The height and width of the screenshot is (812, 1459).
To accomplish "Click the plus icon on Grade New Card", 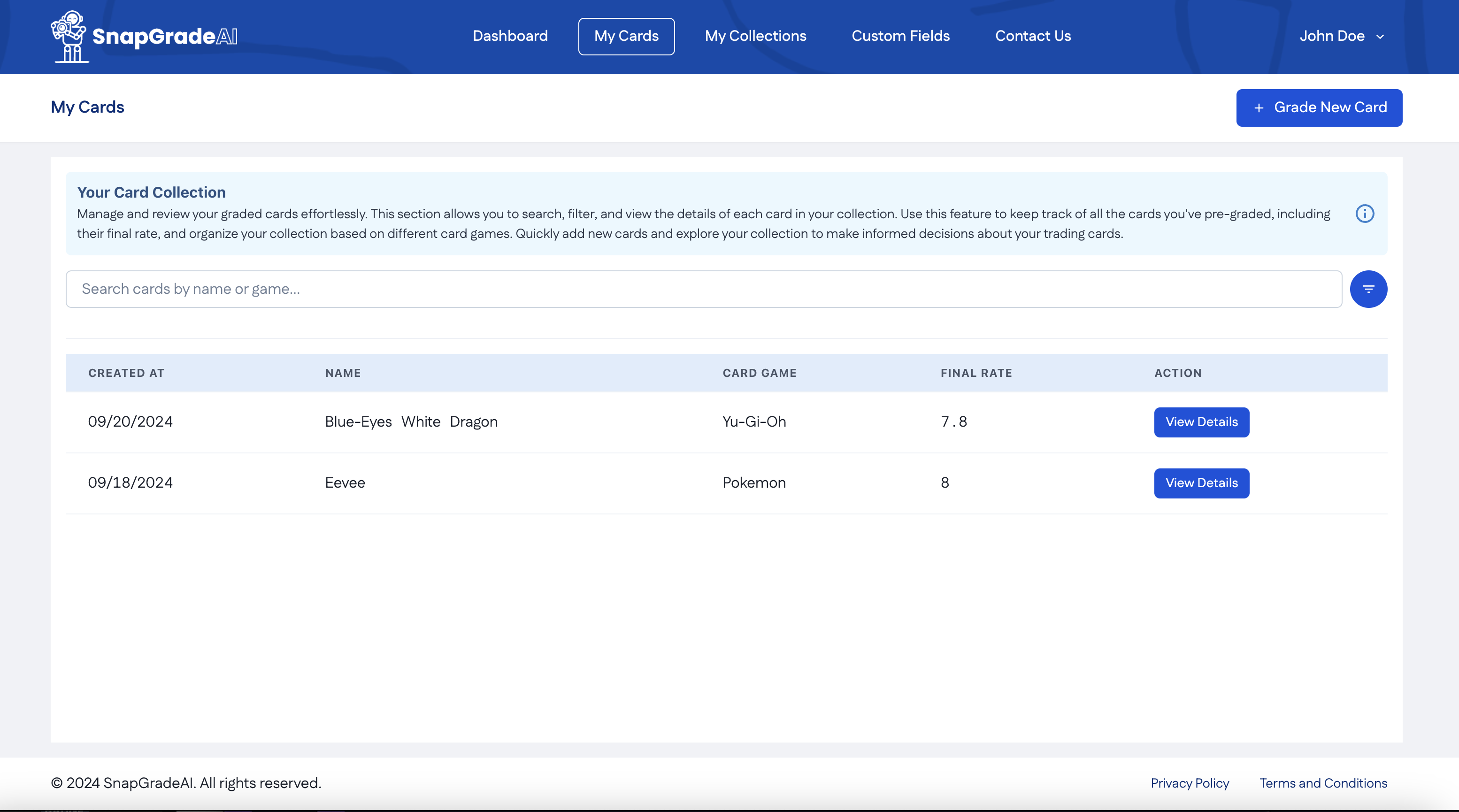I will [1259, 107].
